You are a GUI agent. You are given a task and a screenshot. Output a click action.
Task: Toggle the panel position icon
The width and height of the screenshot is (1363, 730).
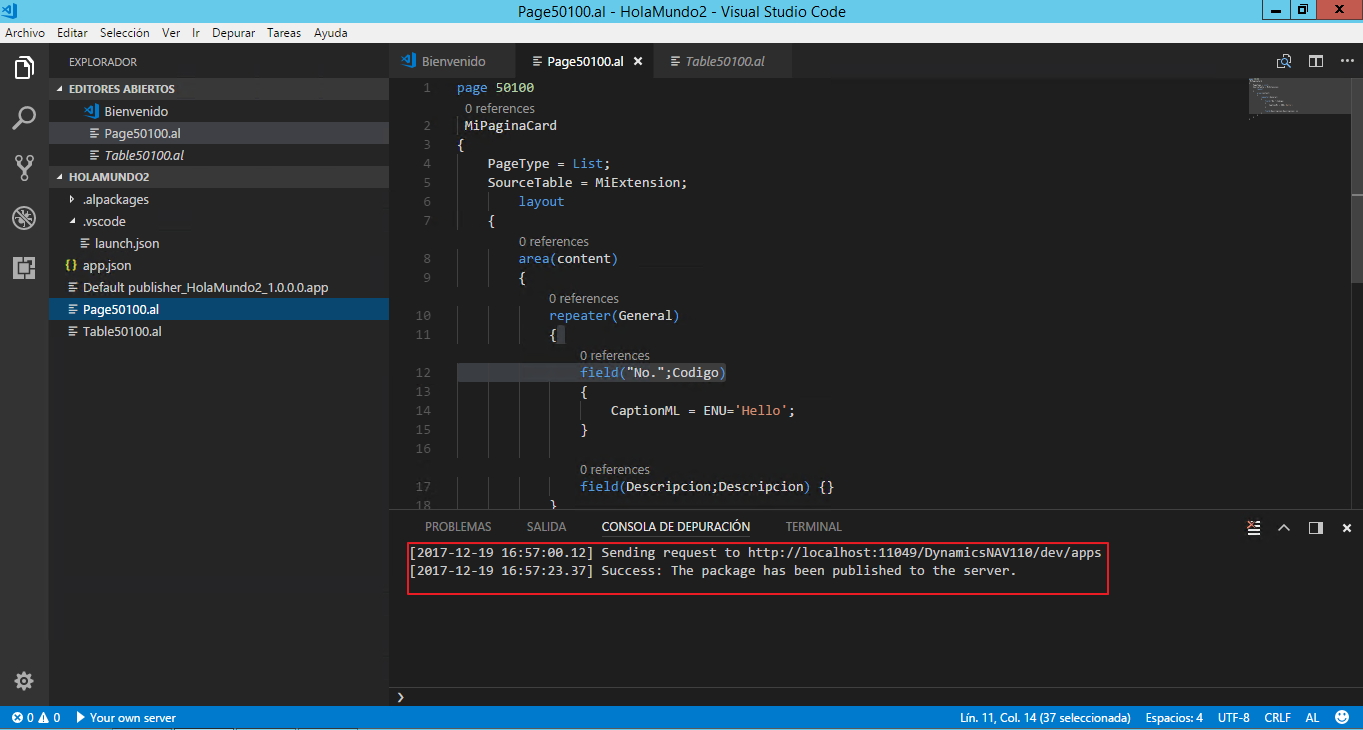(x=1316, y=527)
